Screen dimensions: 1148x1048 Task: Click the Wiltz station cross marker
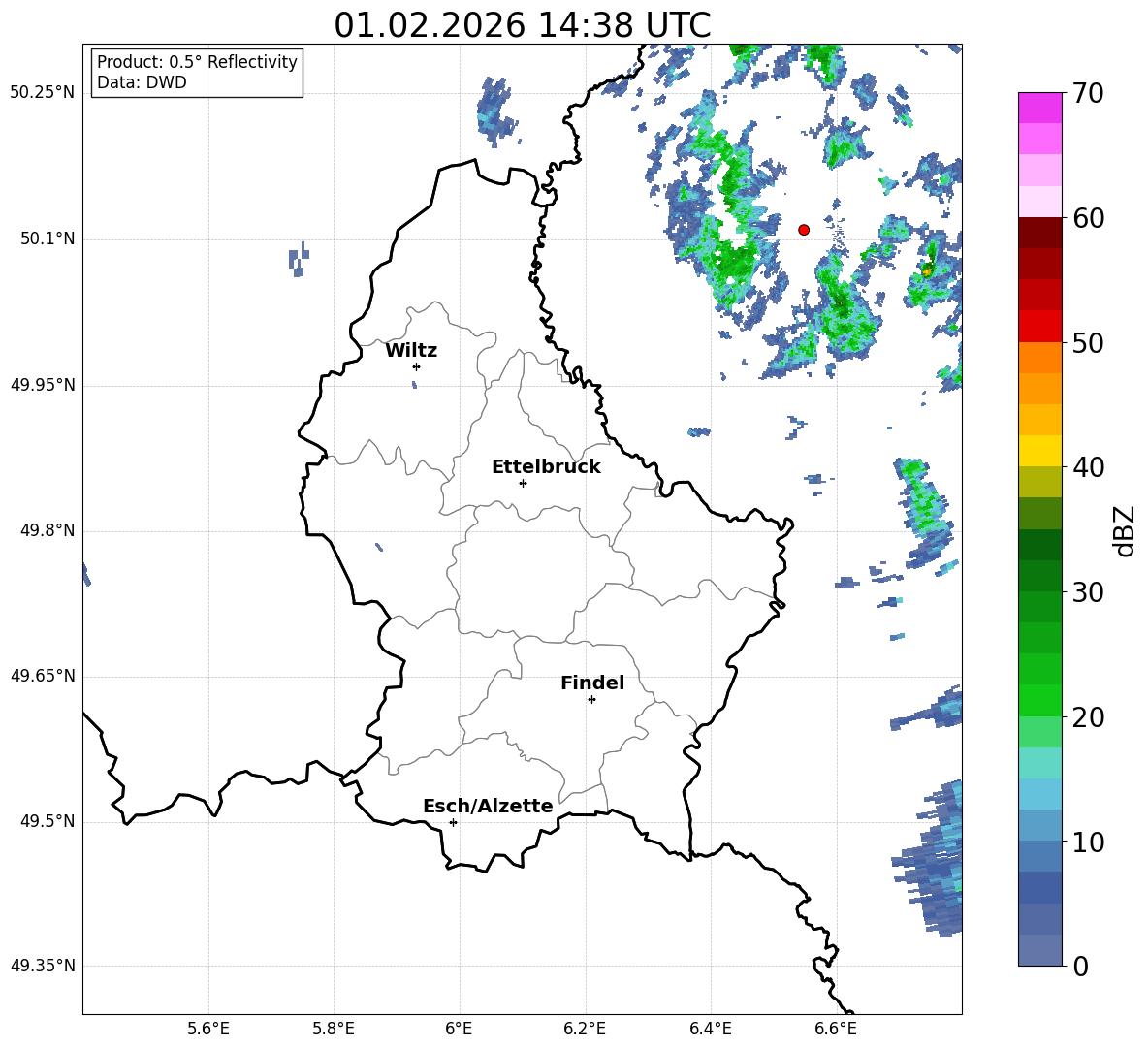pos(417,366)
